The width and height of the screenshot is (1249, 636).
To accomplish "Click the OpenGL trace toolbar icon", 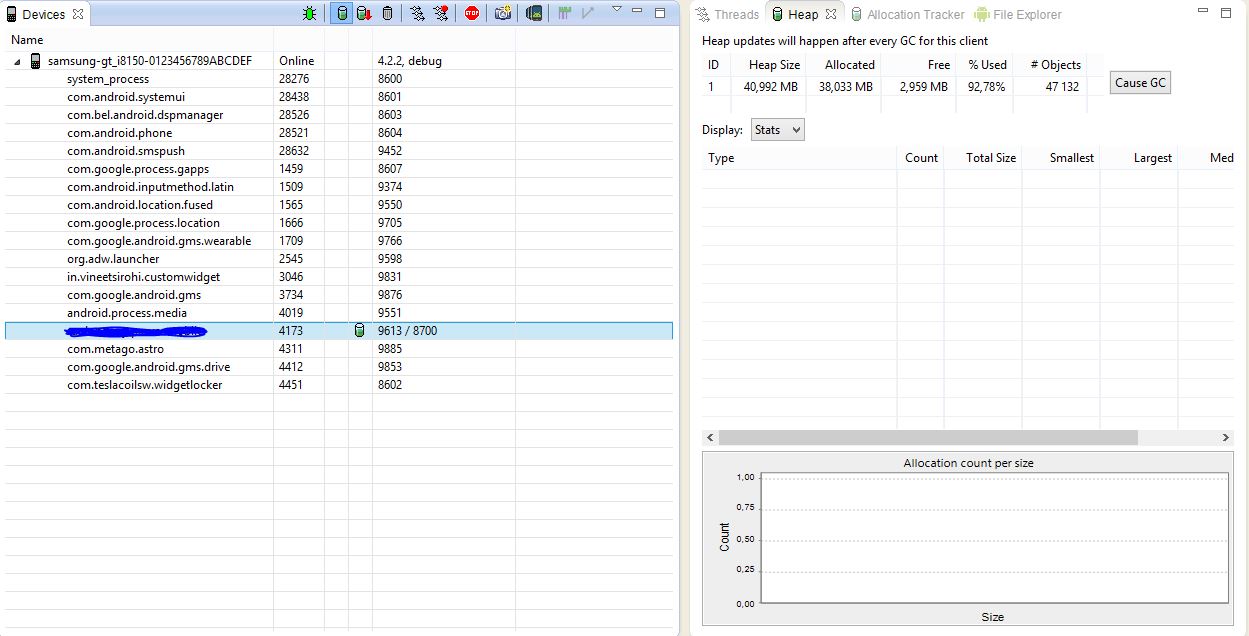I will (588, 13).
